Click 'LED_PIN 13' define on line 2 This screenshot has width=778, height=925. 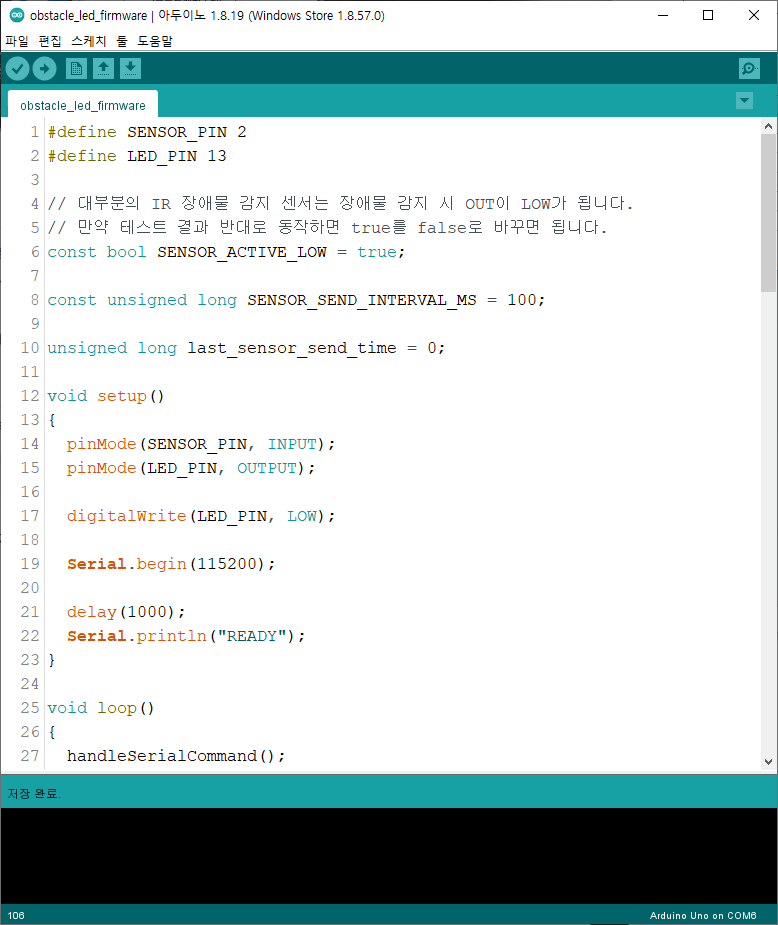click(x=176, y=156)
